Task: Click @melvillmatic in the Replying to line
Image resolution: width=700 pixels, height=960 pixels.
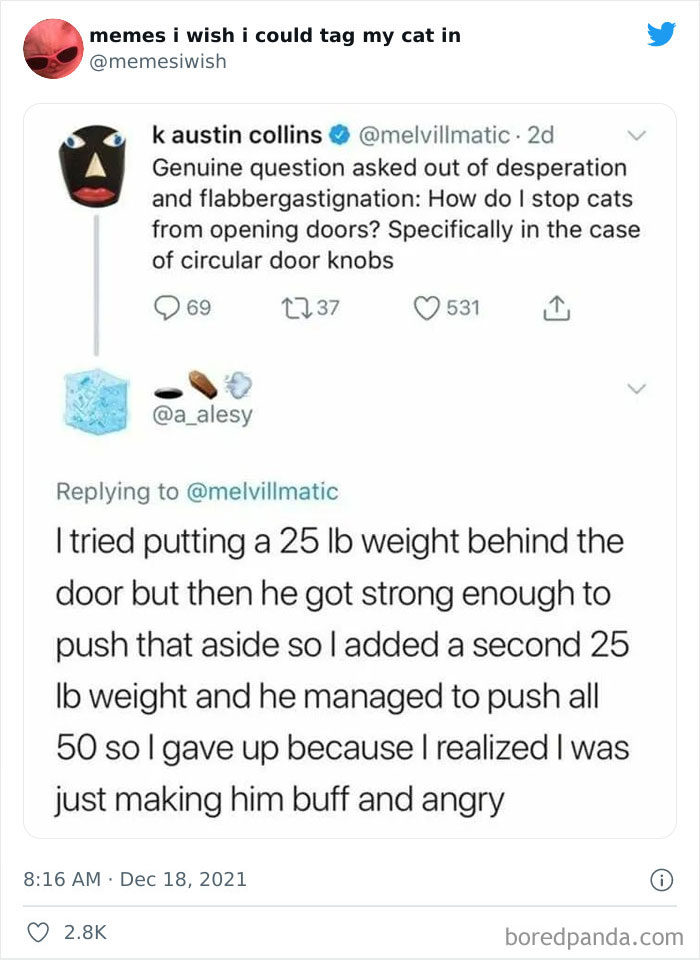Action: (262, 492)
